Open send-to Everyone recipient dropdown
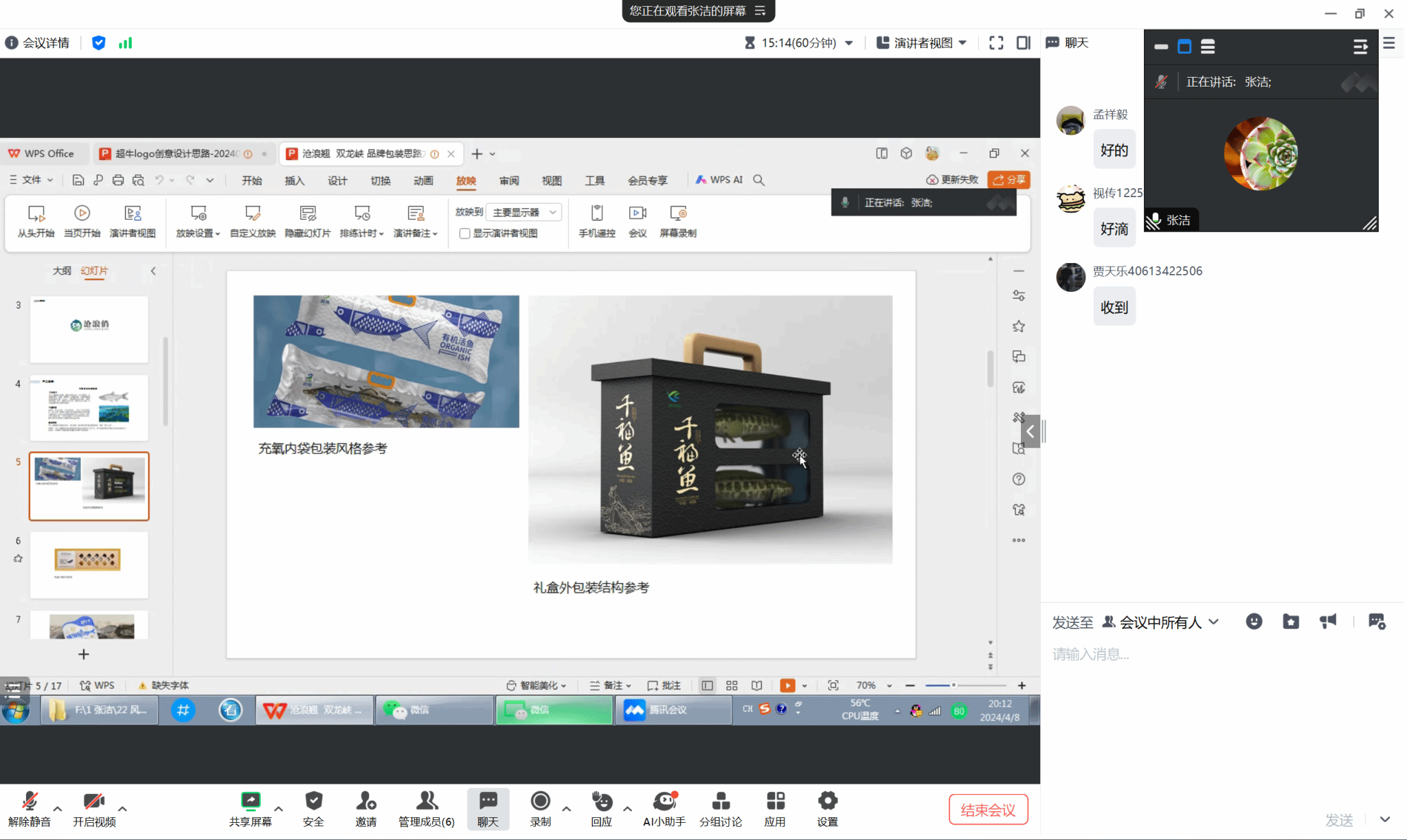Screen dimensions: 1407x840 pos(1160,622)
